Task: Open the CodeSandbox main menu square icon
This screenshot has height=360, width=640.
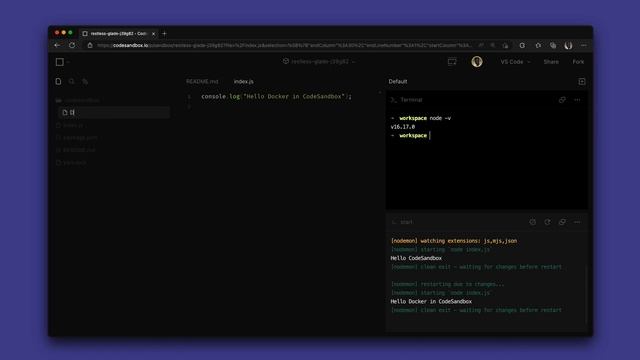Action: pyautogui.click(x=60, y=62)
